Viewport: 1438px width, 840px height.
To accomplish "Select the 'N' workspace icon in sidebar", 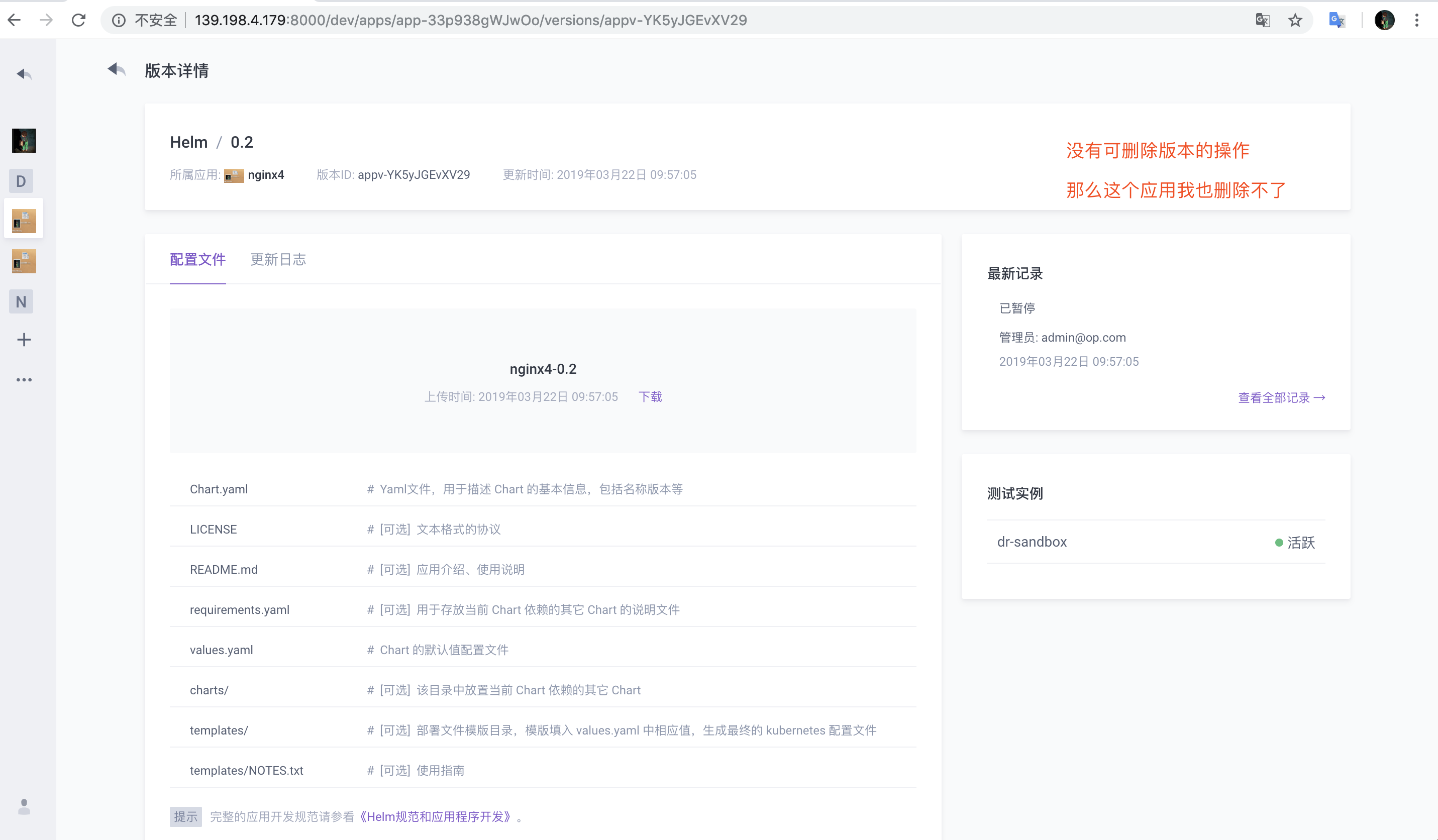I will coord(21,301).
